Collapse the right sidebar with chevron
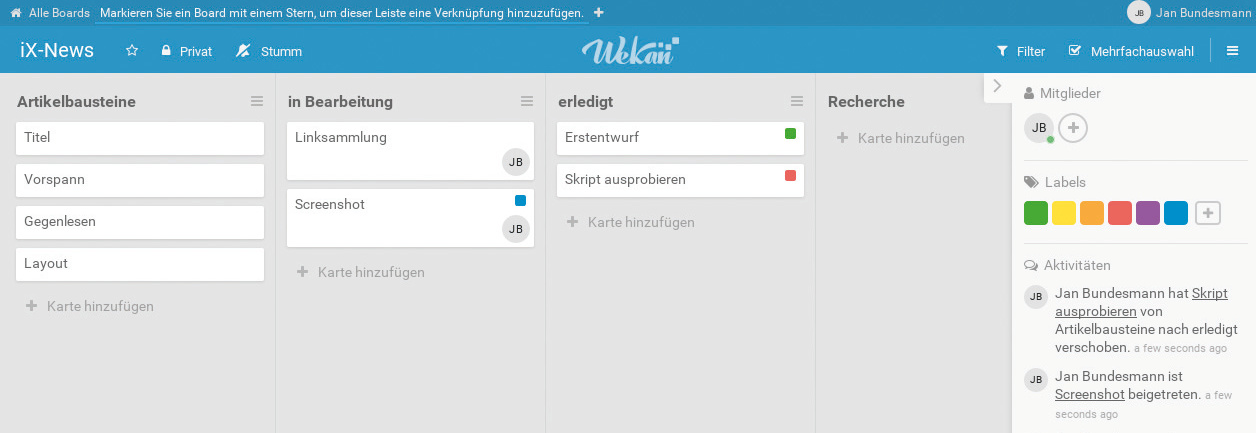The width and height of the screenshot is (1256, 433). 996,87
